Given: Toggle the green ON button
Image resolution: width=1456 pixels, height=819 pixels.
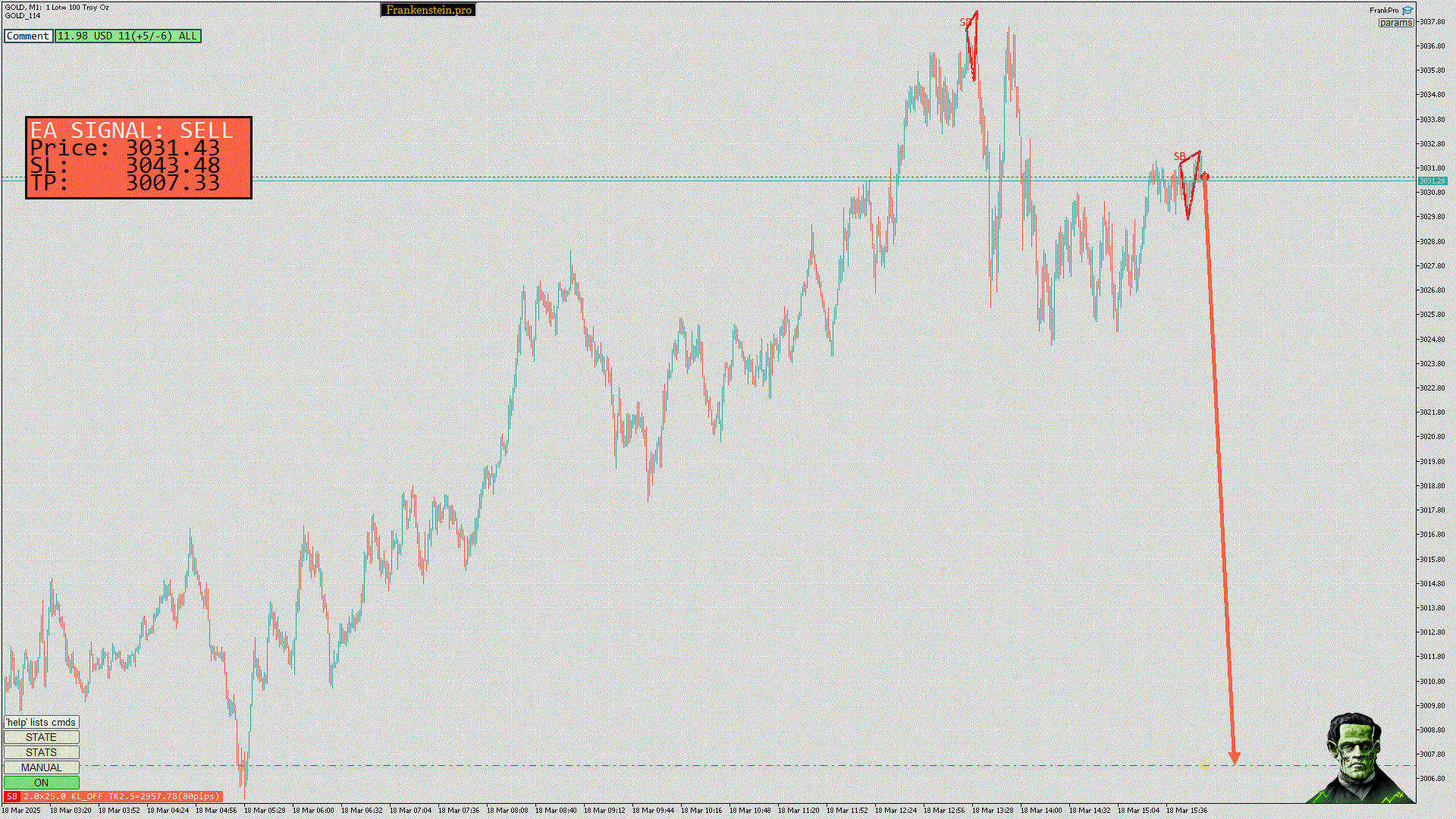Looking at the screenshot, I should (x=41, y=783).
